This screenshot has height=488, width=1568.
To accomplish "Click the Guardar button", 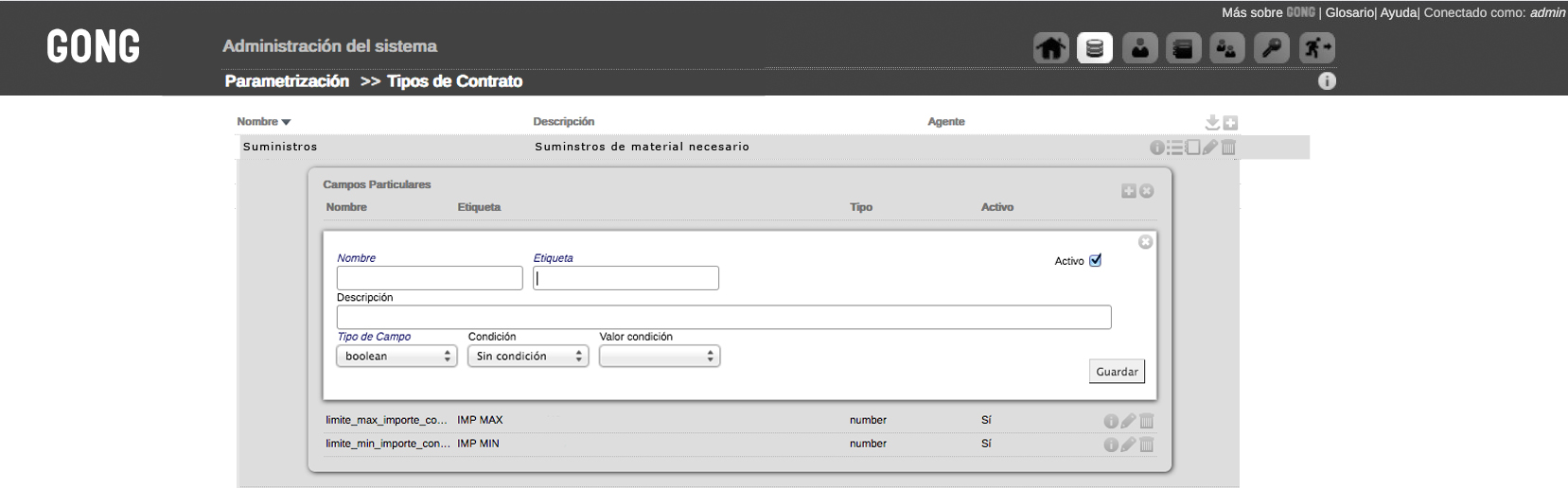I will tap(1117, 372).
